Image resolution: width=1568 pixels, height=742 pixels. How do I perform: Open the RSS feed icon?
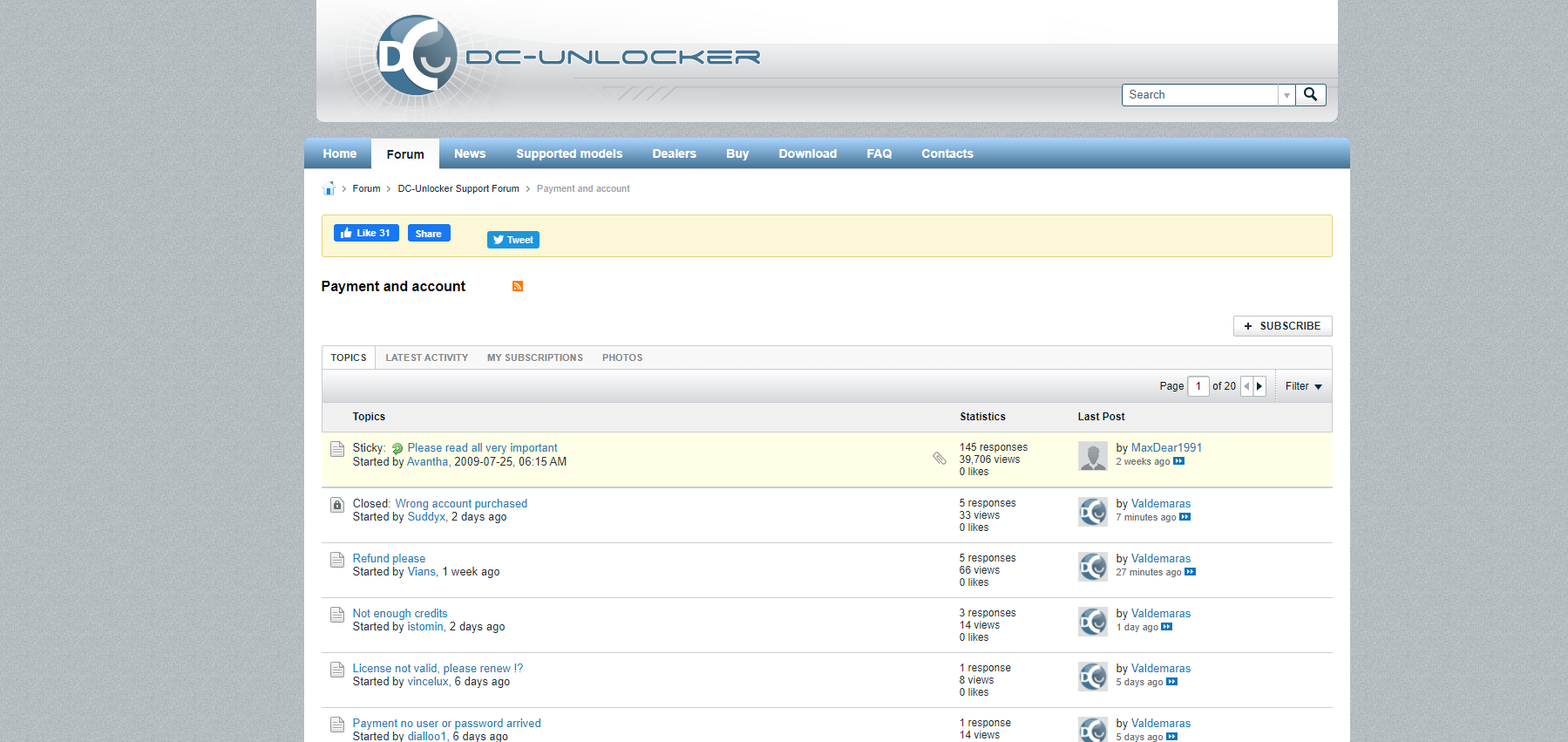coord(518,286)
